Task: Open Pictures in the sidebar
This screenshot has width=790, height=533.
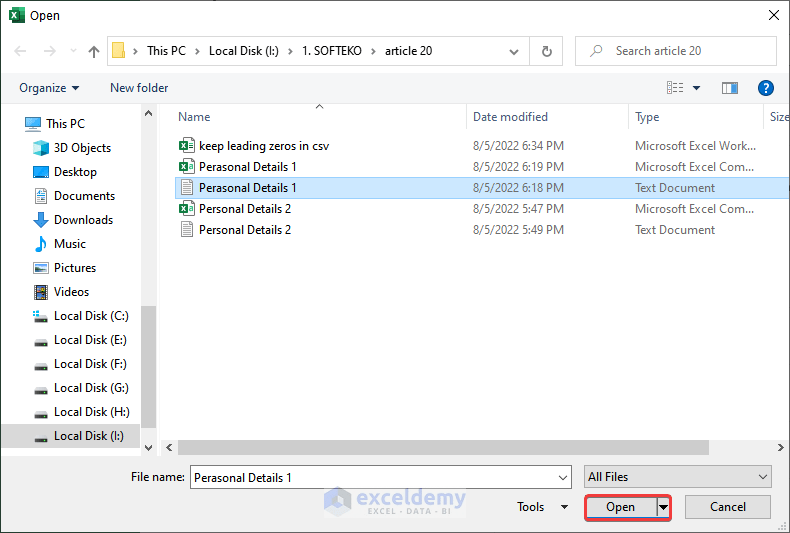Action: [x=64, y=268]
